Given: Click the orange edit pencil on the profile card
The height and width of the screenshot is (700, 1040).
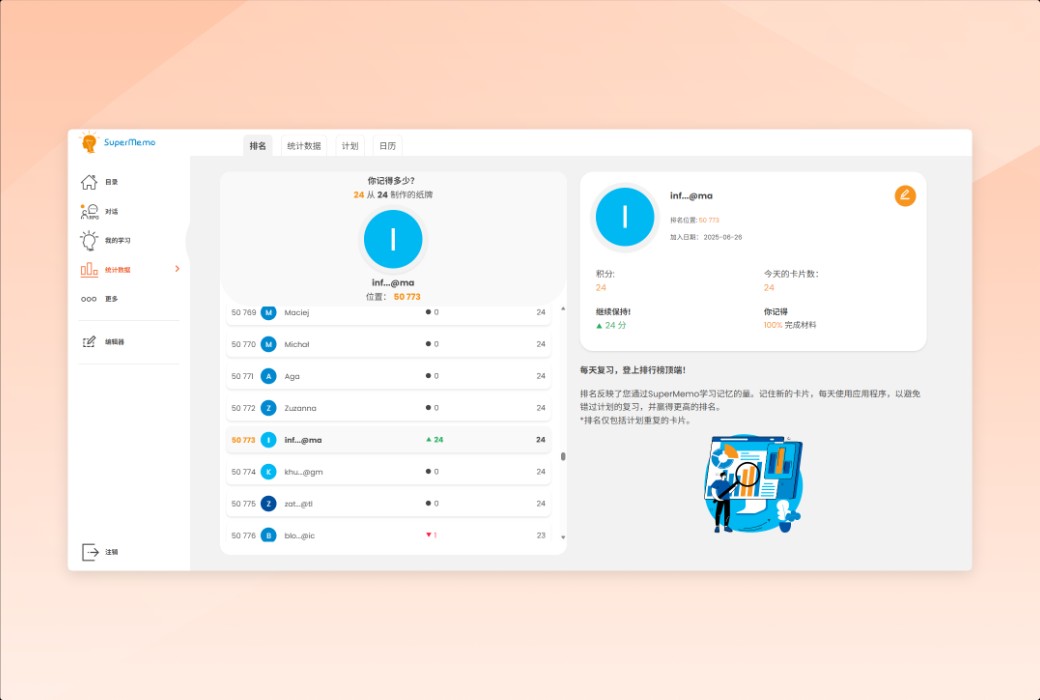Looking at the screenshot, I should (x=905, y=196).
